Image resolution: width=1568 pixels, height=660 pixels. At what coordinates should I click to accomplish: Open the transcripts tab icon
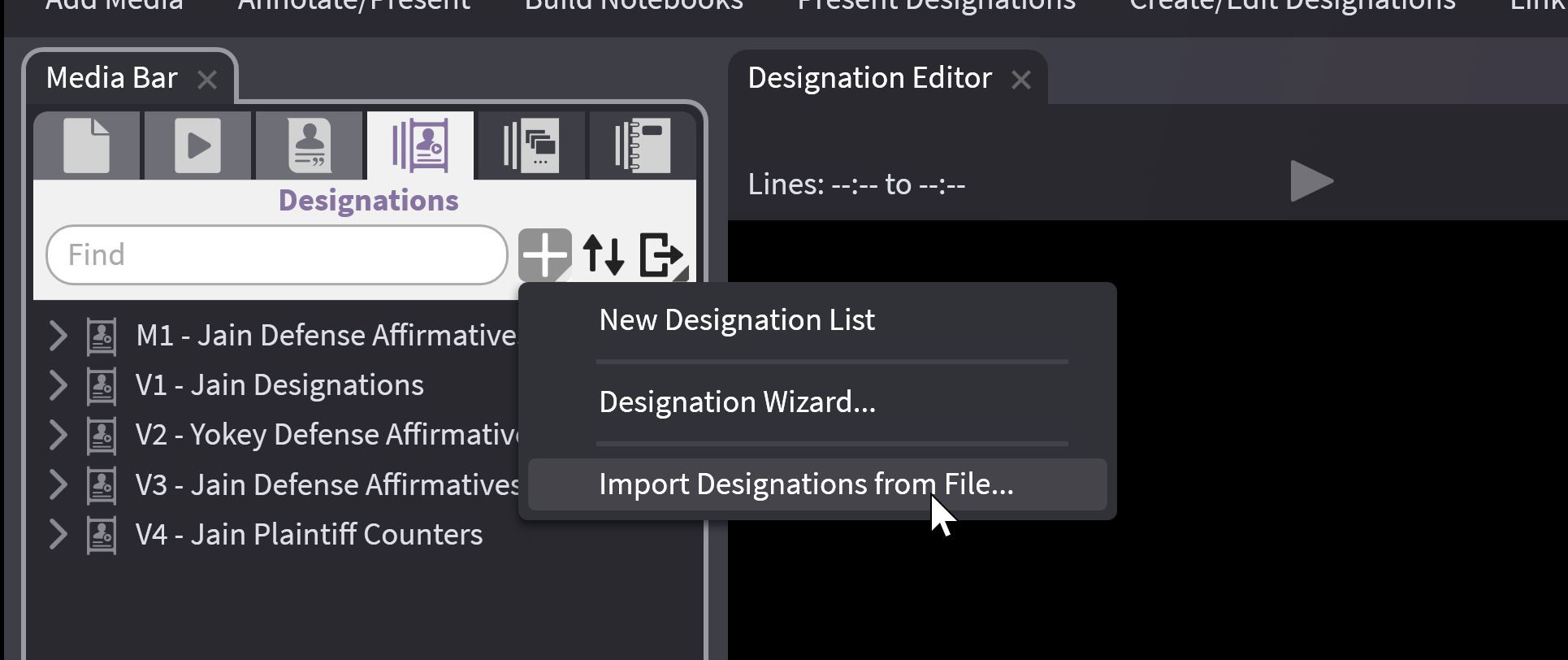[309, 145]
